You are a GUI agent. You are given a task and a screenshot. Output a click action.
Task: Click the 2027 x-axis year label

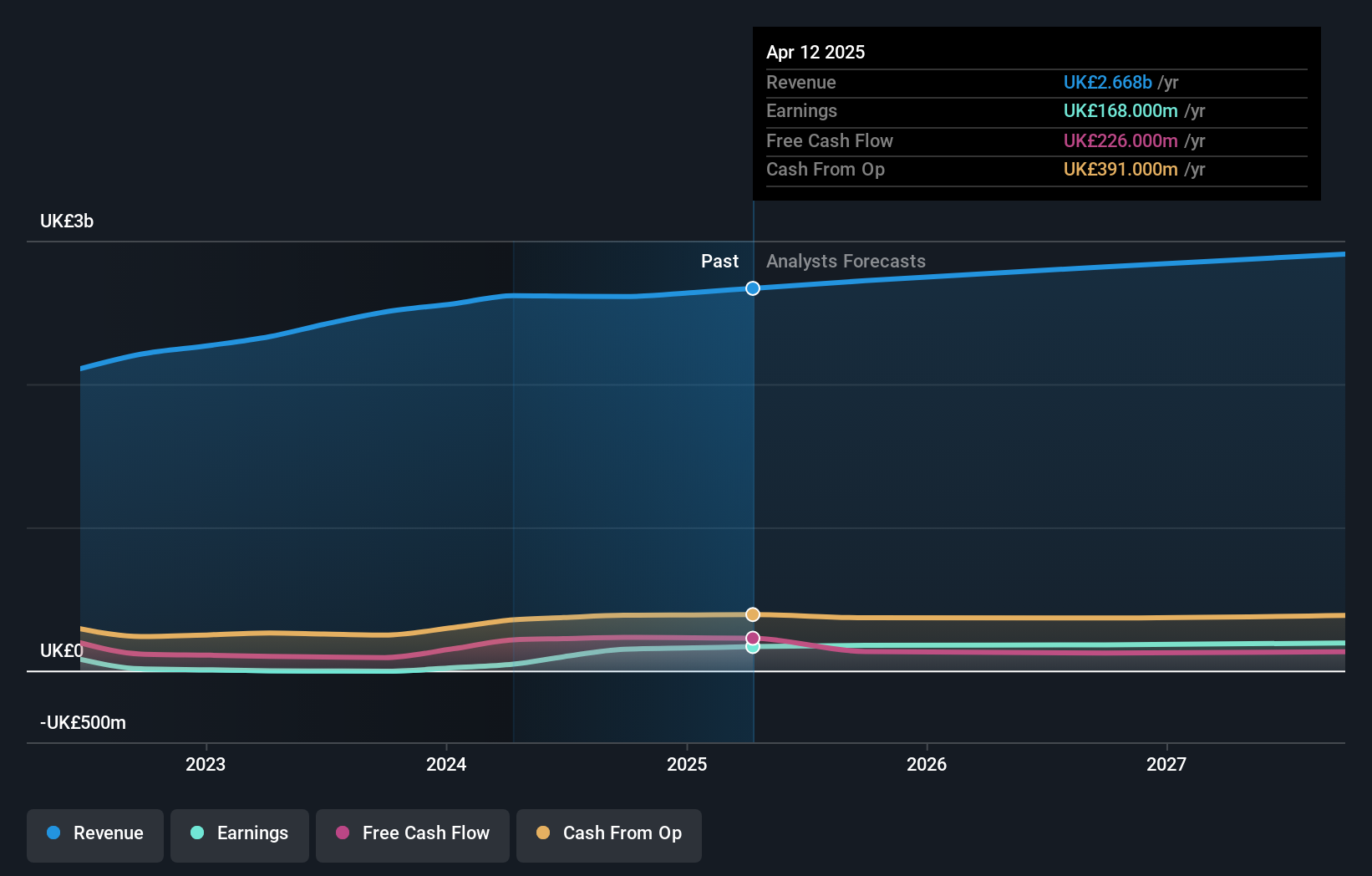1166,764
